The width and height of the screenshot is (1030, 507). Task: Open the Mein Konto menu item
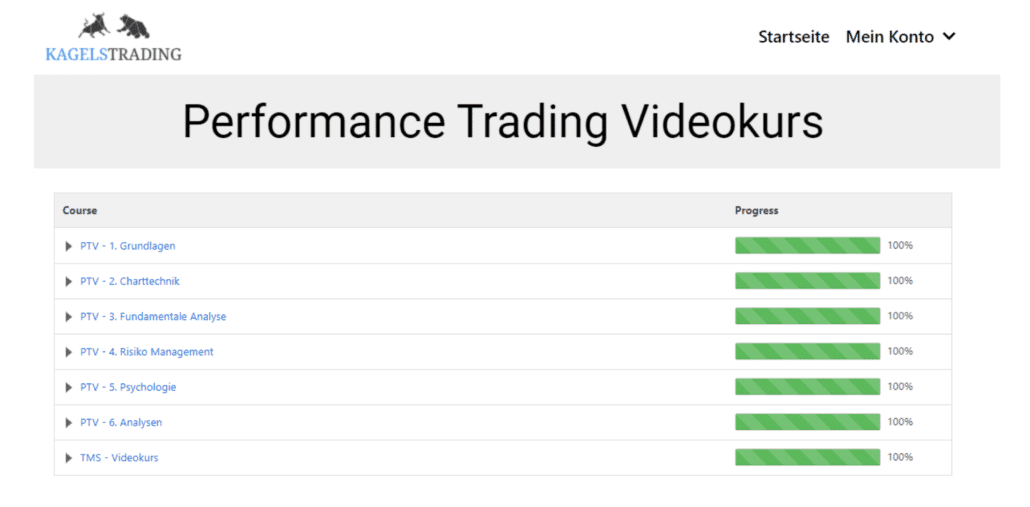[x=889, y=37]
